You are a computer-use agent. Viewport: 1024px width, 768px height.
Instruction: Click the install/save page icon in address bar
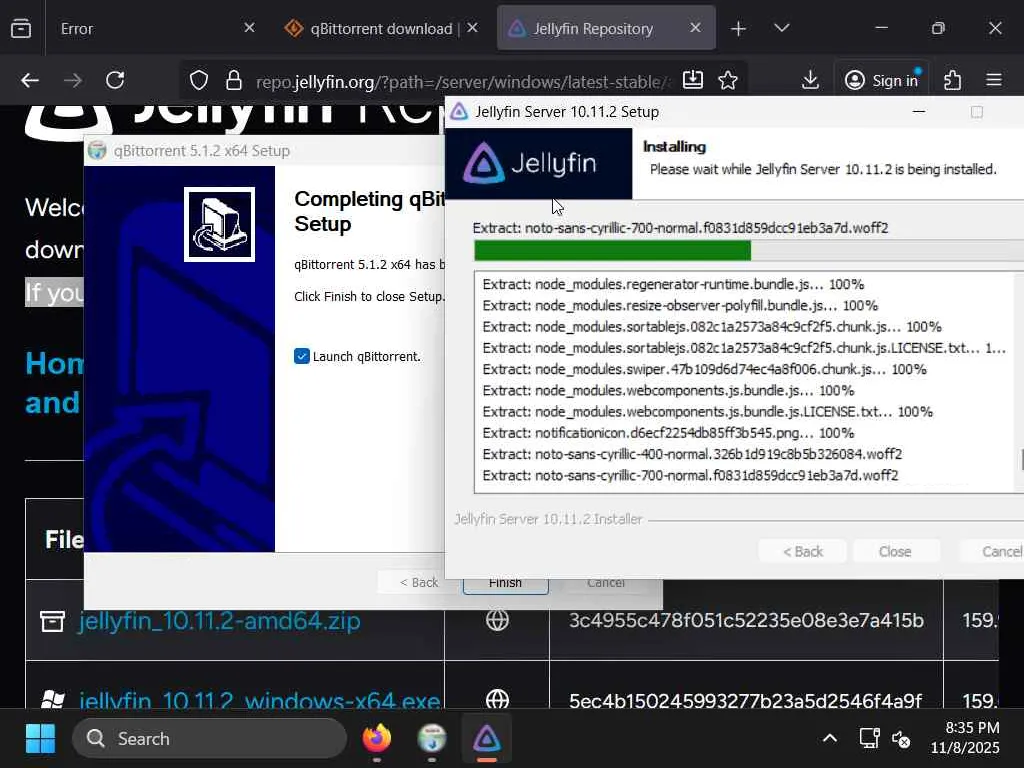click(x=692, y=80)
